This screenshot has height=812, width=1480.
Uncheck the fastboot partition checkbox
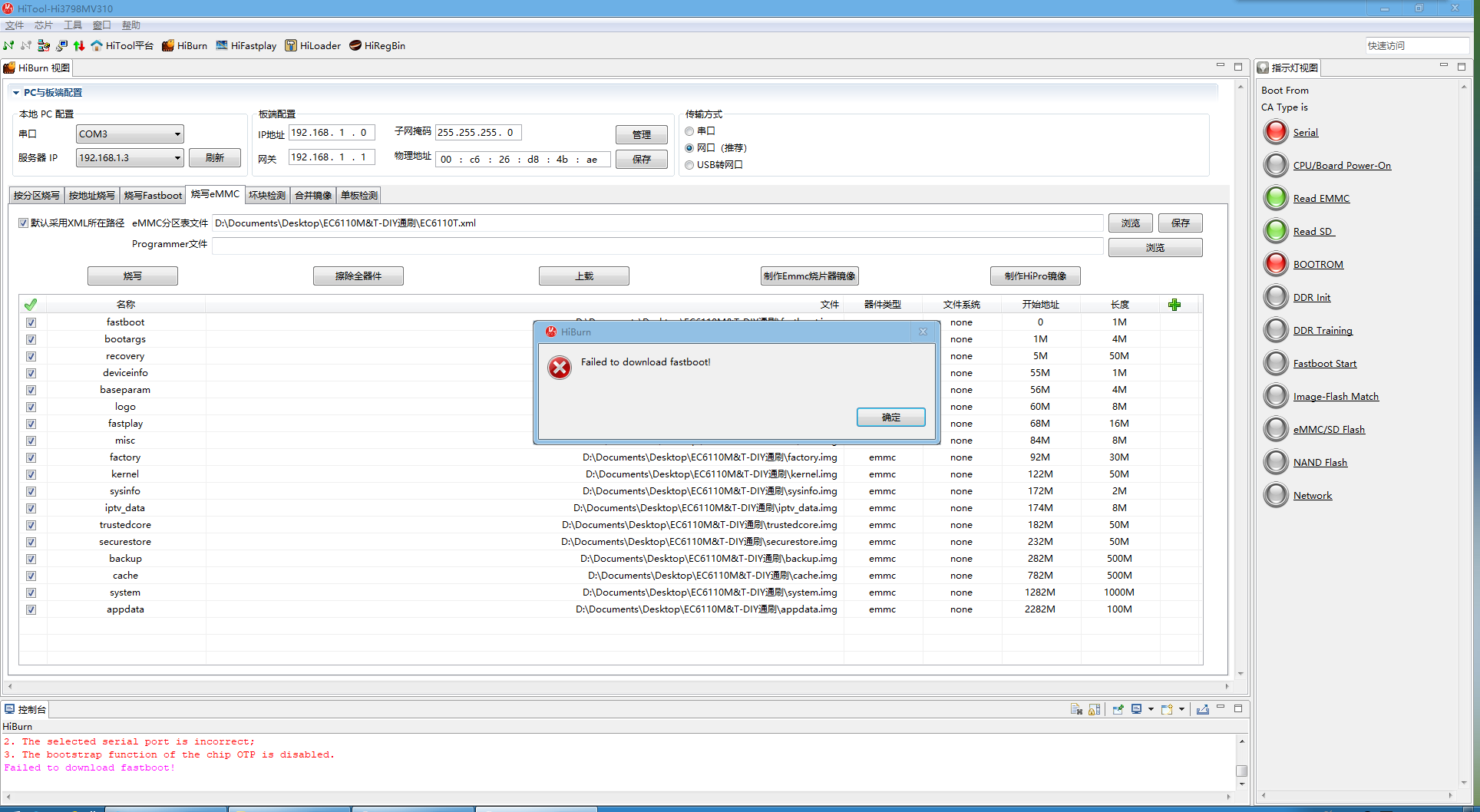(x=31, y=322)
